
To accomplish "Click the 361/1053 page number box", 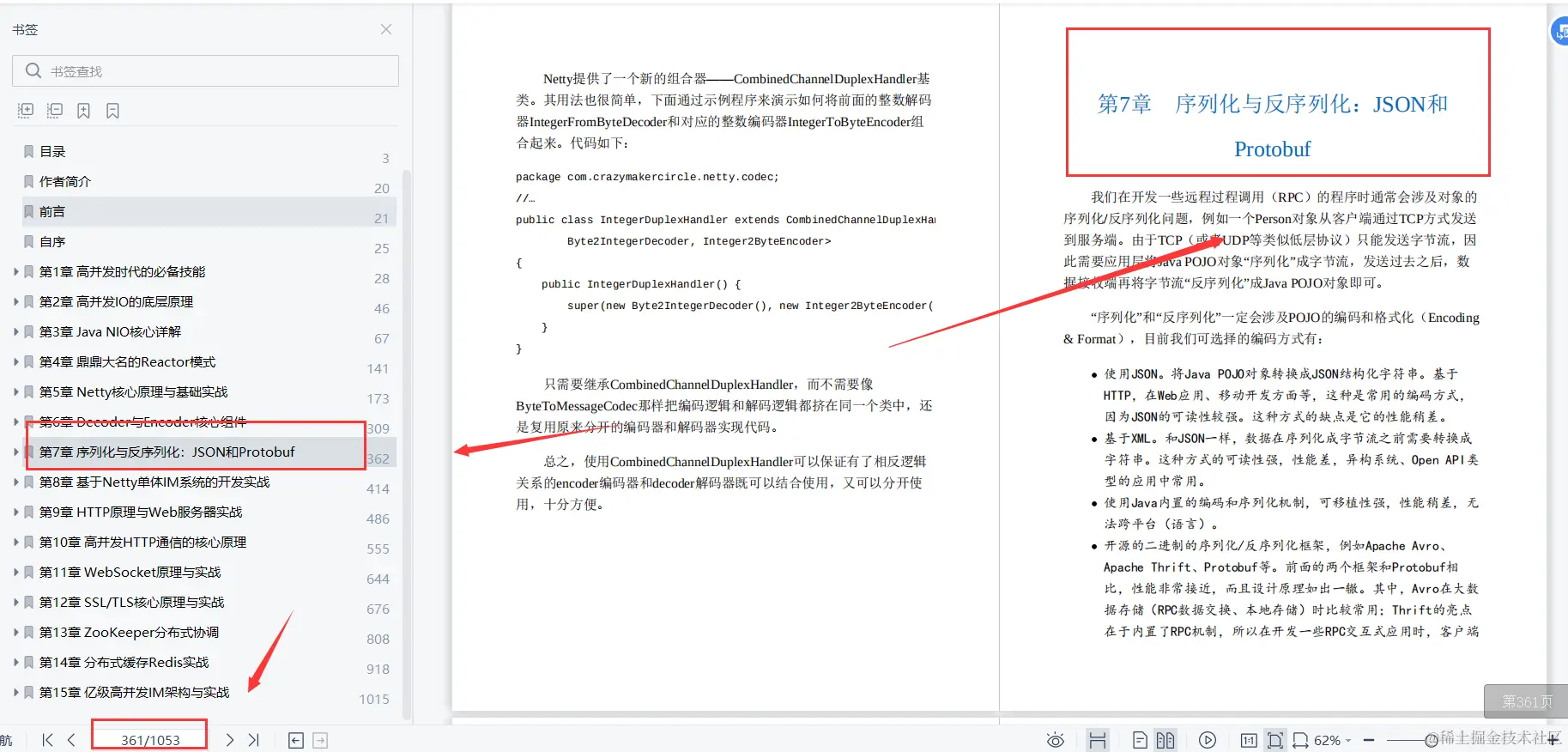I will coord(150,740).
